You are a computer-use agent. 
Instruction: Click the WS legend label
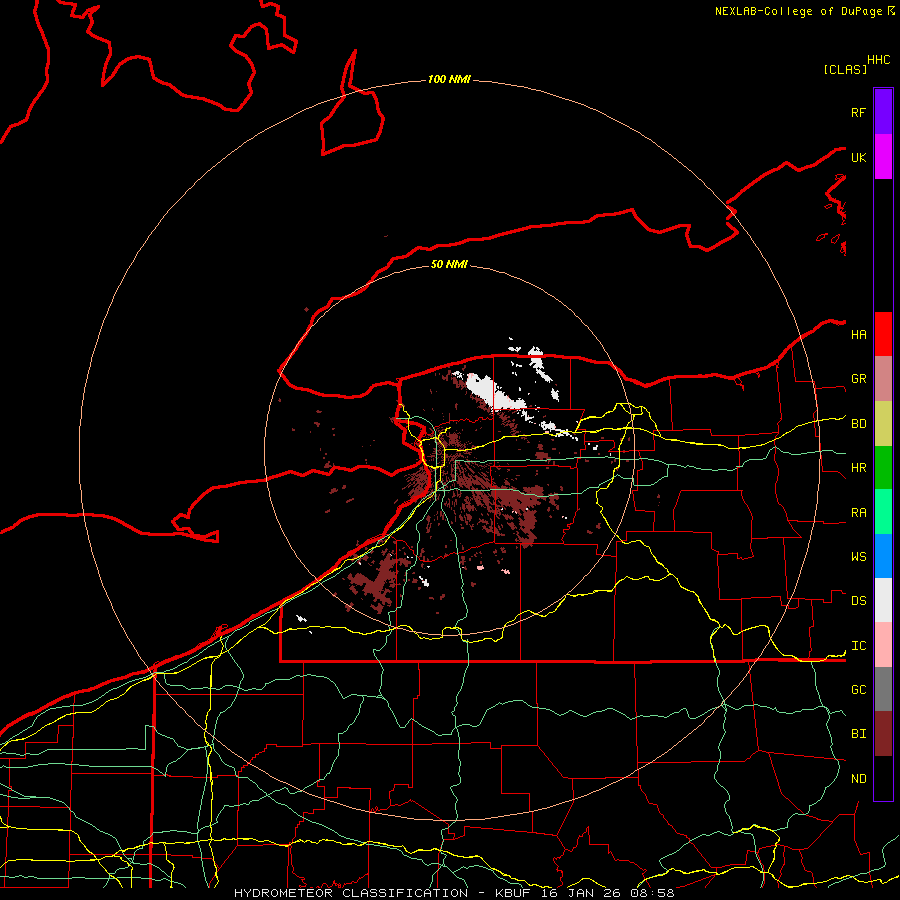(858, 557)
